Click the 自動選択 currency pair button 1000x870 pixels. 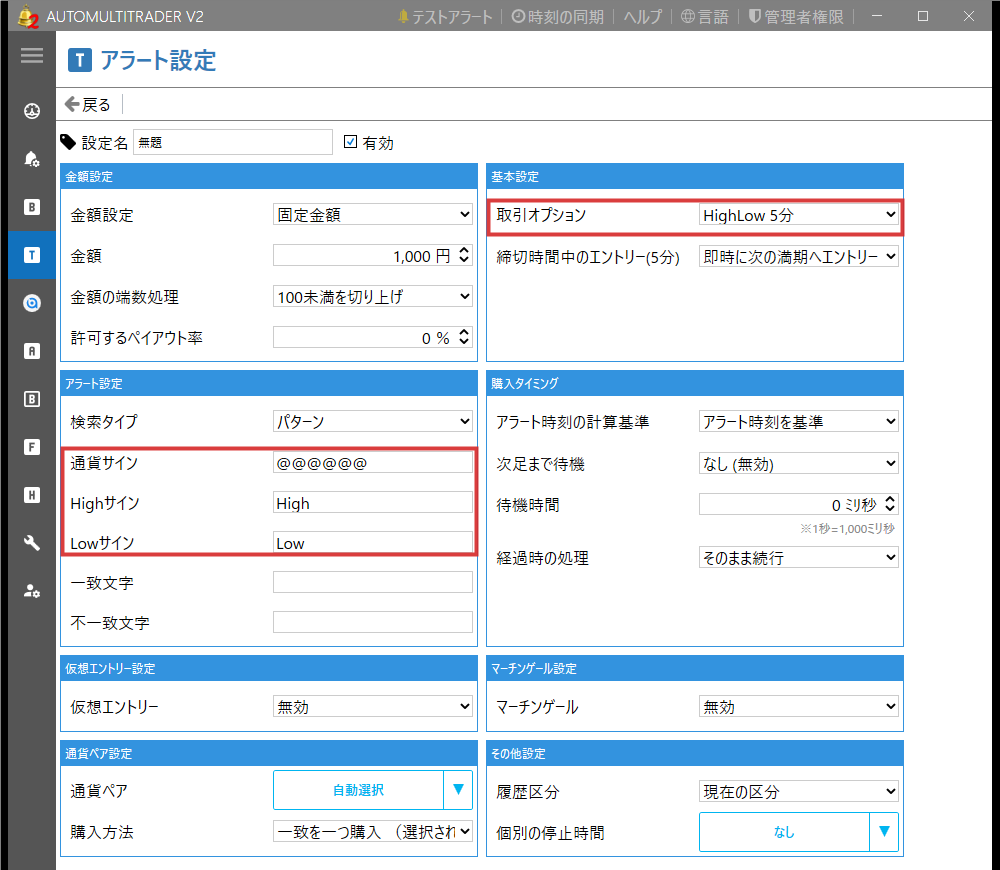pos(358,790)
